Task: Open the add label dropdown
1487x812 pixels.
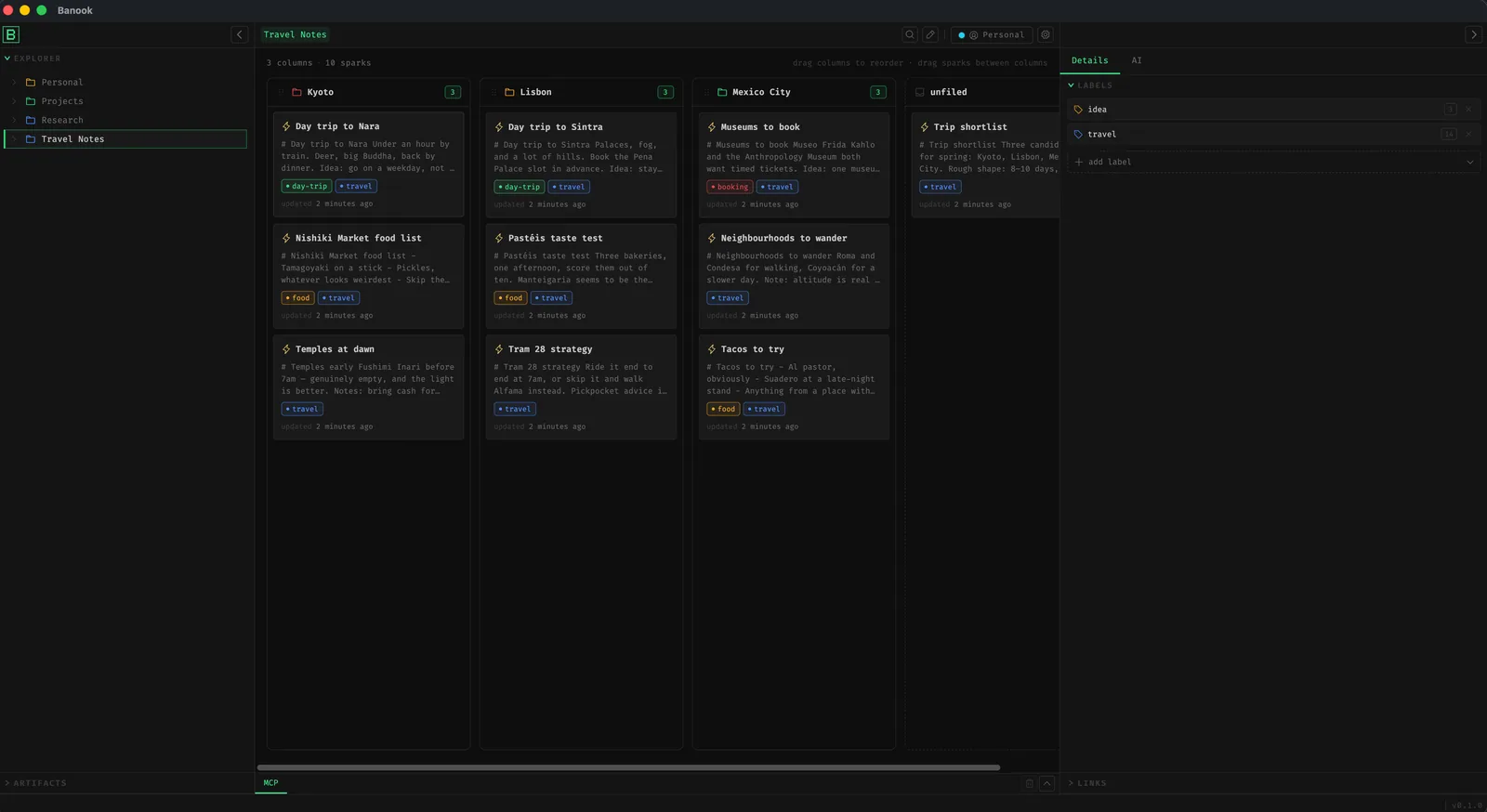Action: click(x=1273, y=162)
